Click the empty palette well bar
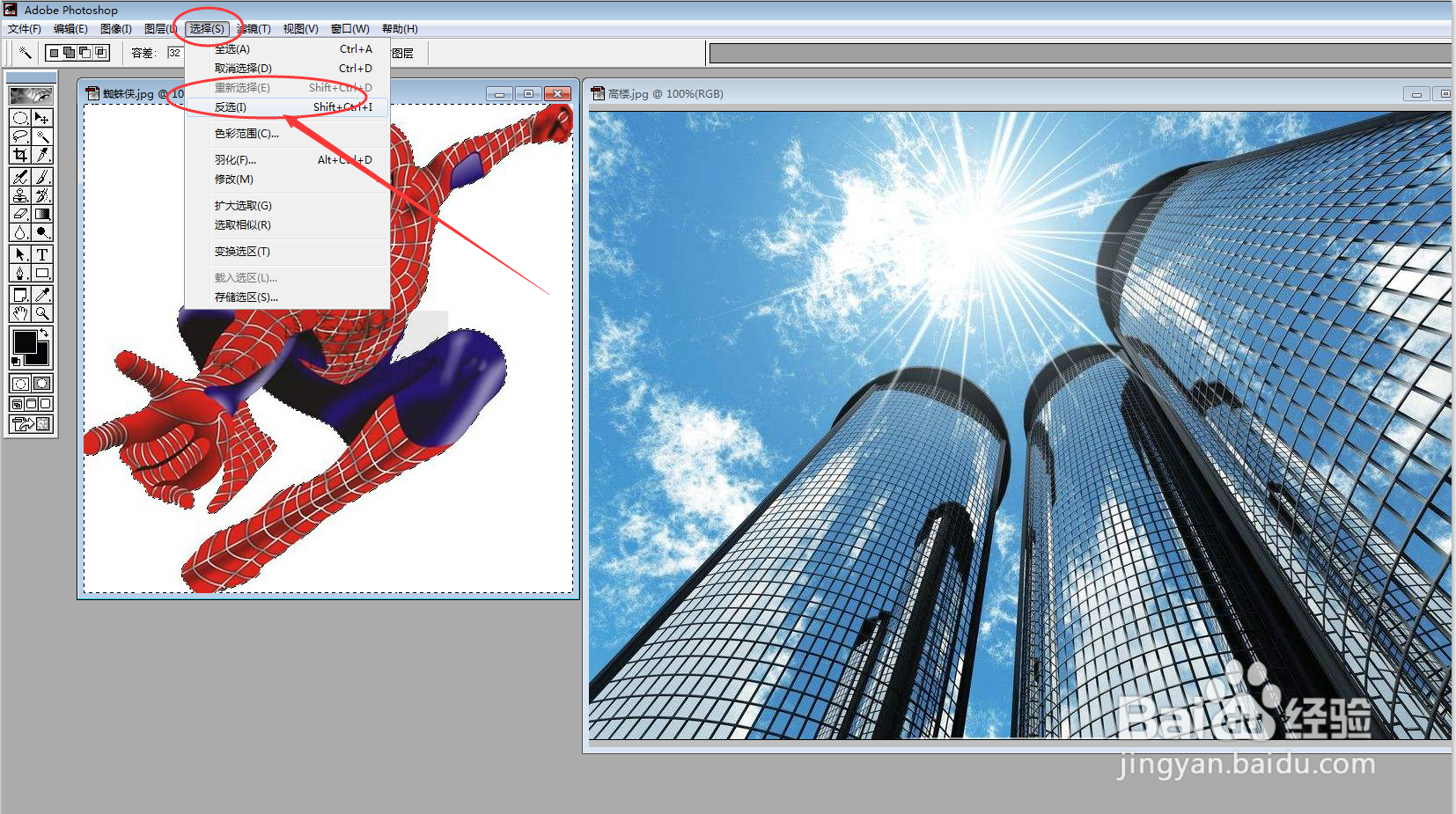This screenshot has width=1456, height=814. (1080, 54)
